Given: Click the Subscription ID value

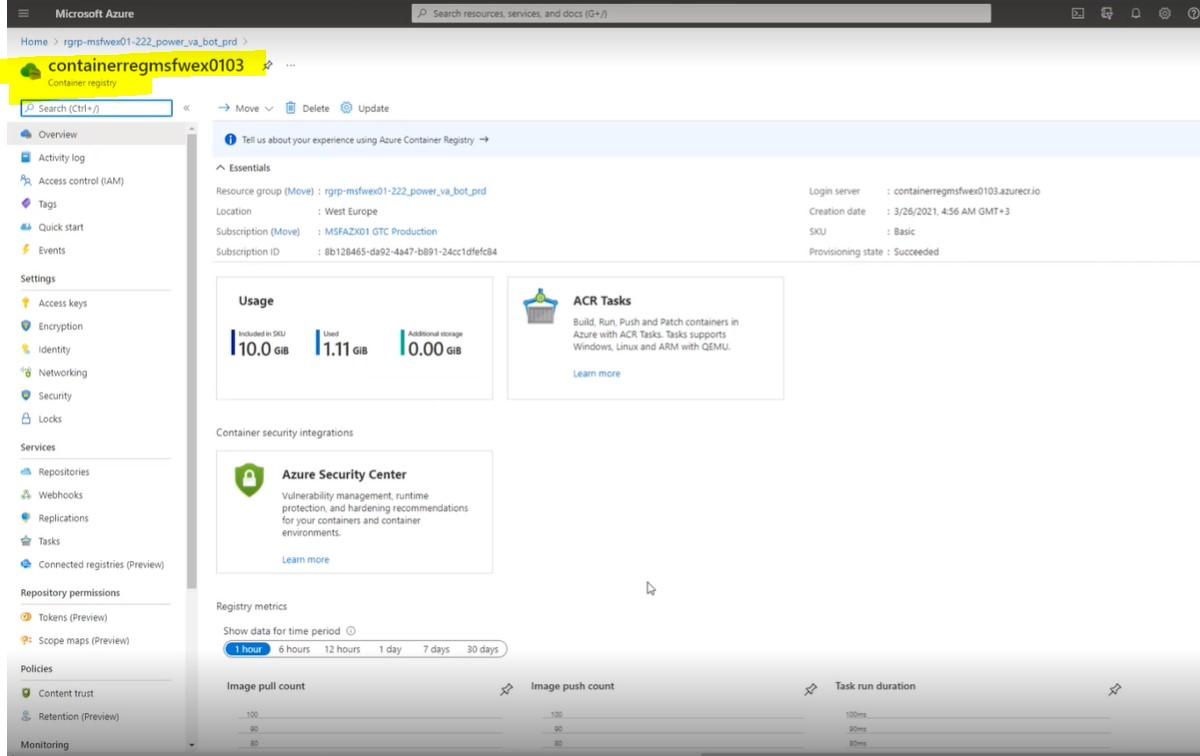Looking at the screenshot, I should tap(411, 252).
